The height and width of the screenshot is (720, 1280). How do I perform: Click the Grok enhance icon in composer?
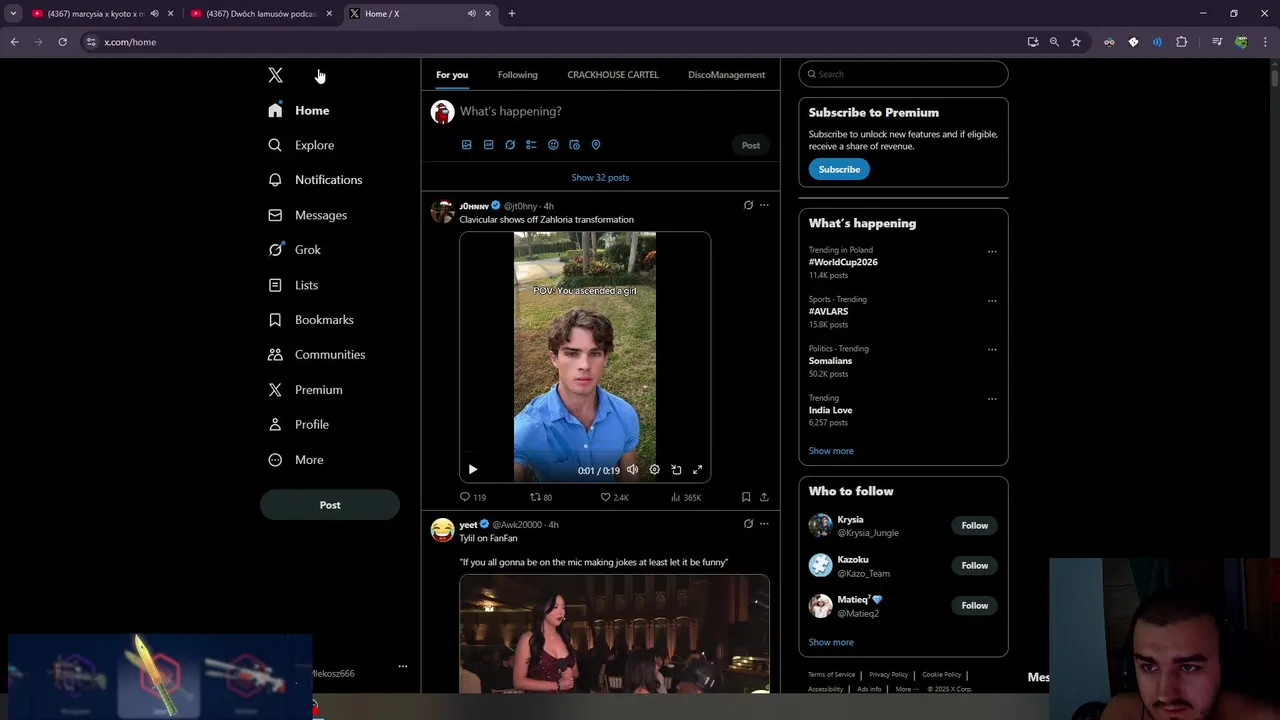point(510,145)
